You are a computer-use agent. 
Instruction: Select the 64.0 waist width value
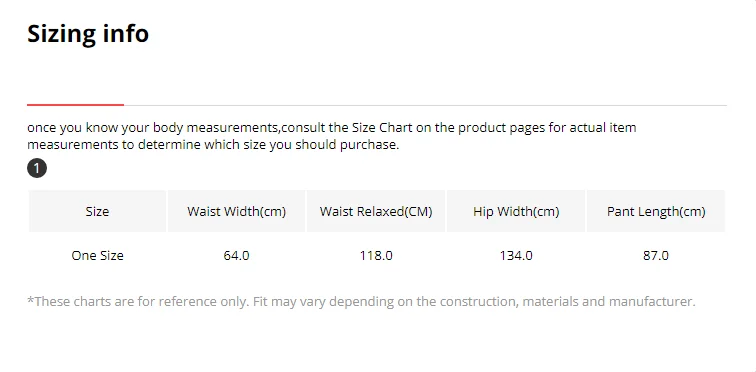pos(236,255)
